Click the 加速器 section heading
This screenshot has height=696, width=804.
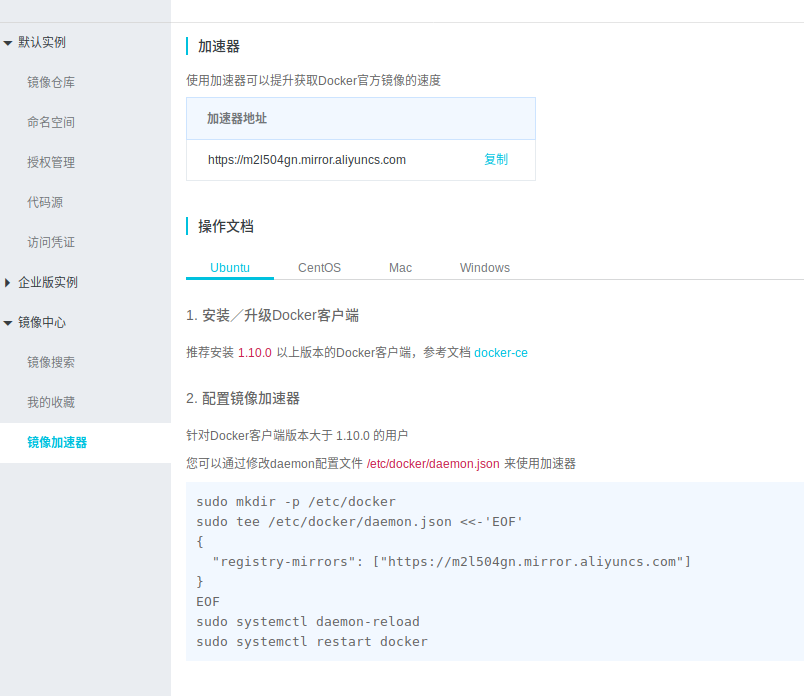click(219, 46)
